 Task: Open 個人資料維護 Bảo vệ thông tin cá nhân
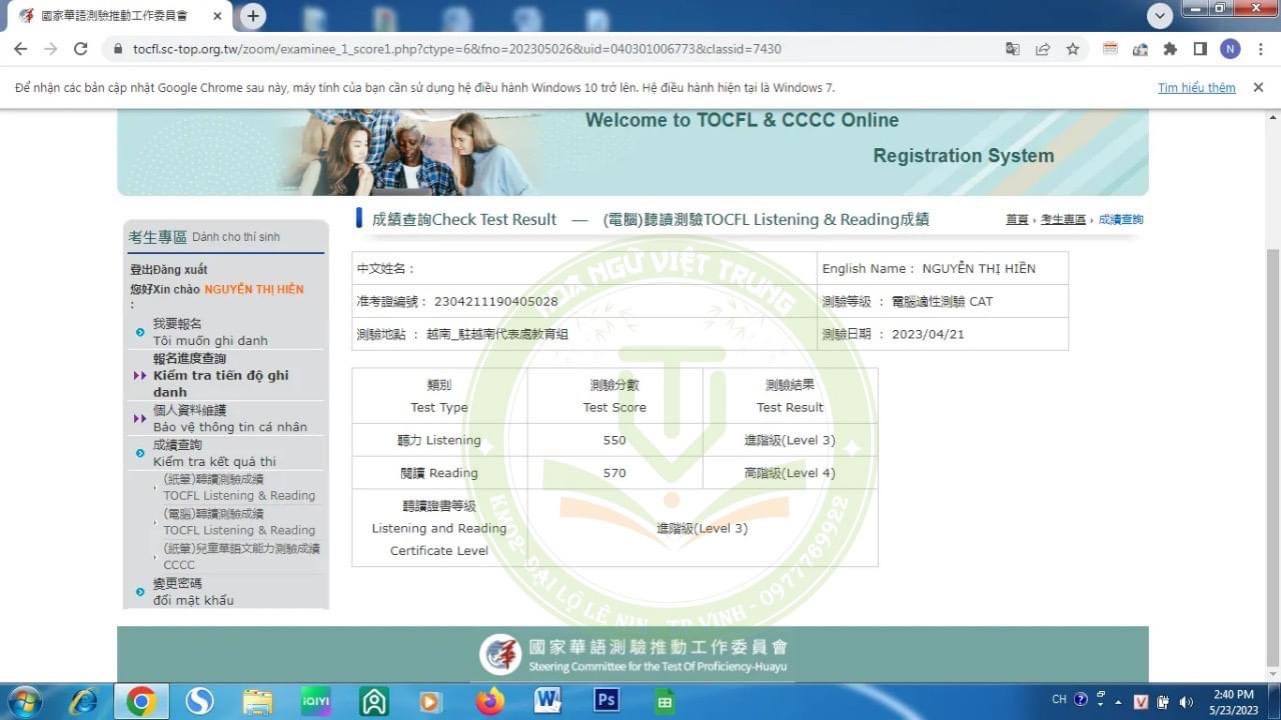click(230, 418)
